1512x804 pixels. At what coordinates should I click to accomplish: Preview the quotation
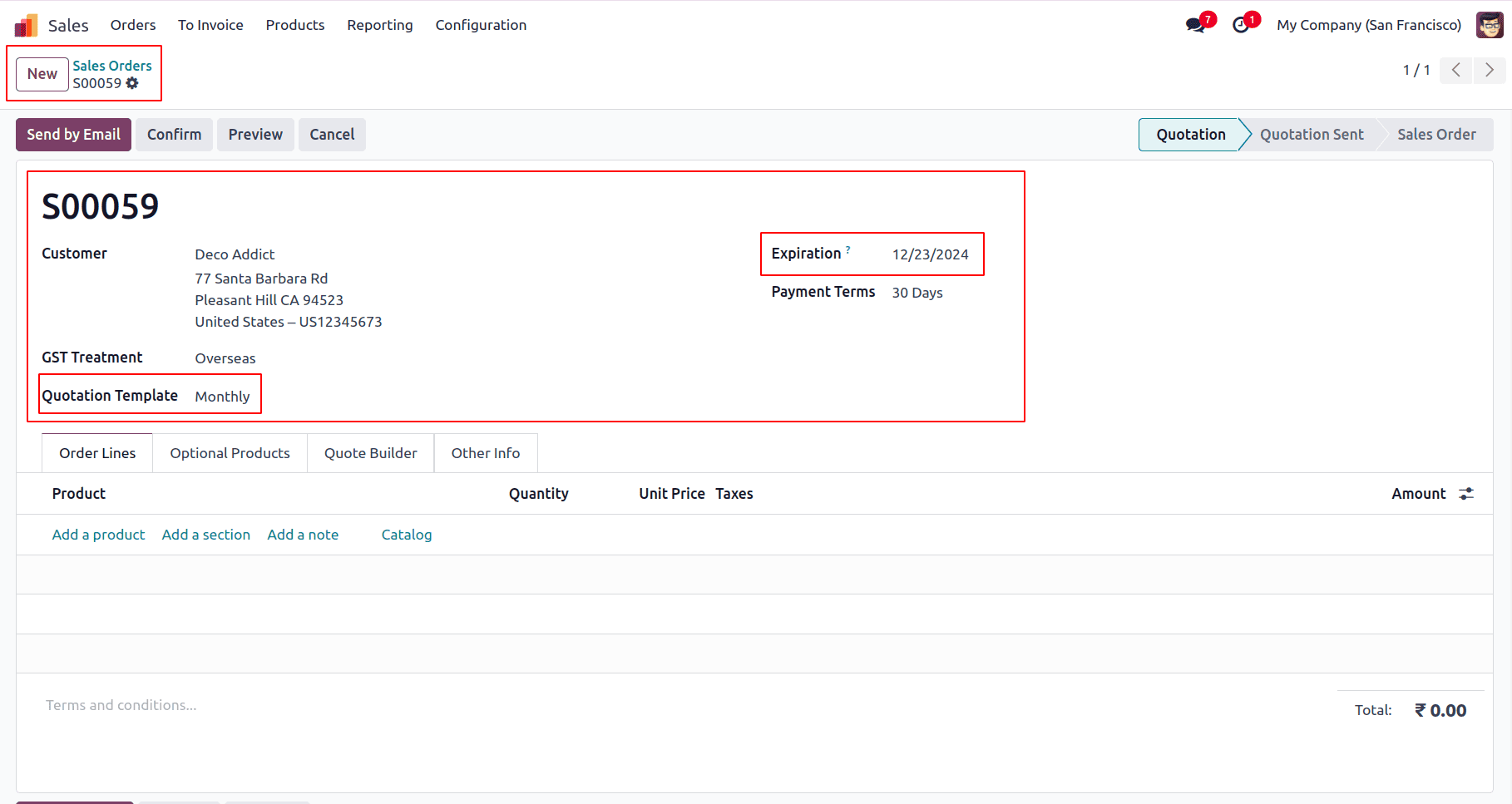pyautogui.click(x=255, y=135)
